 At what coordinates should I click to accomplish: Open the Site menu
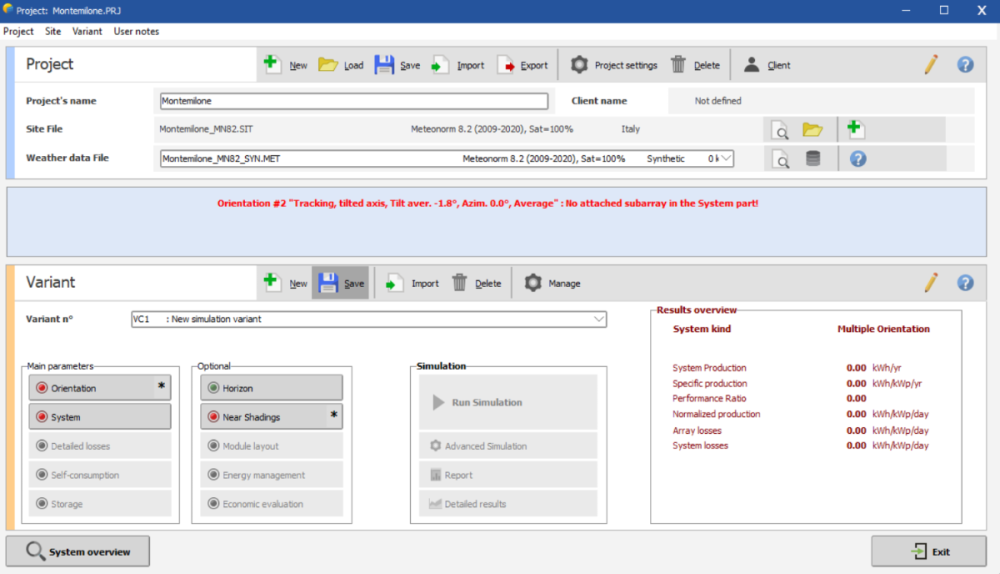pos(53,31)
